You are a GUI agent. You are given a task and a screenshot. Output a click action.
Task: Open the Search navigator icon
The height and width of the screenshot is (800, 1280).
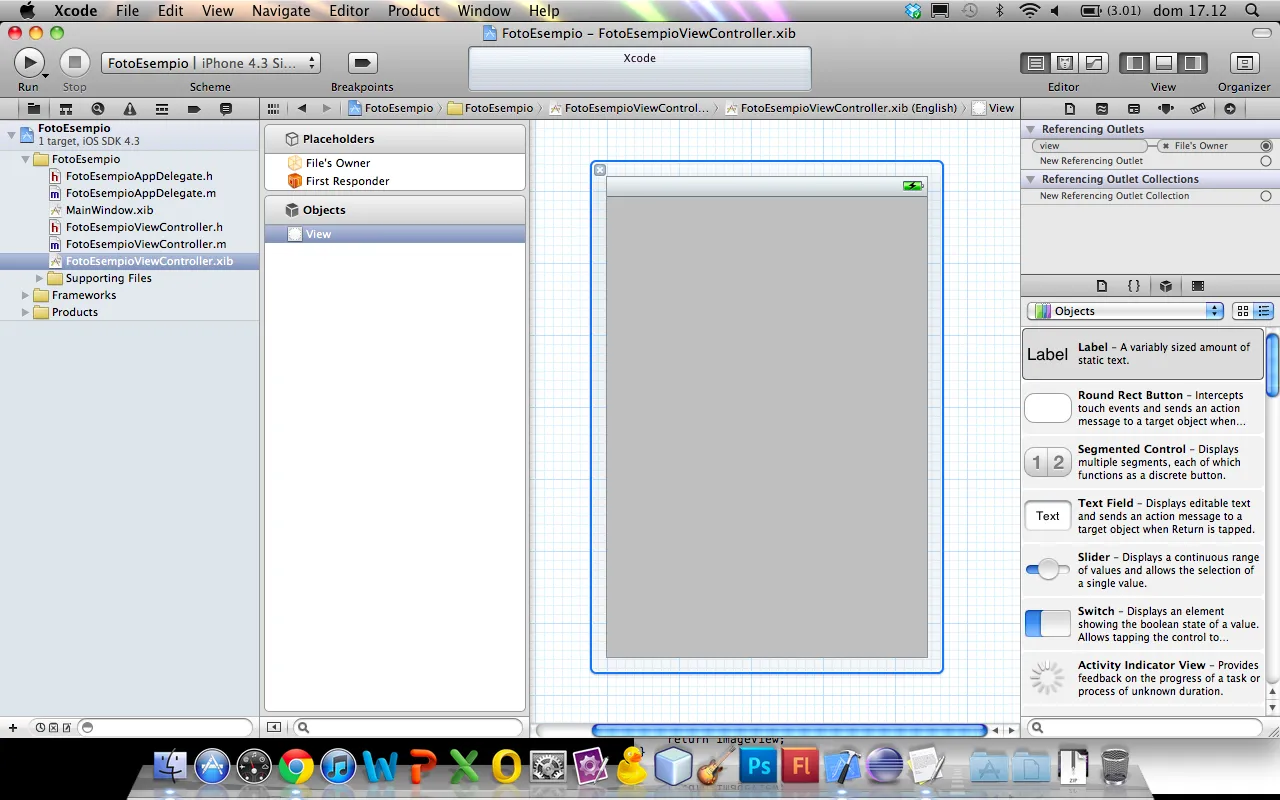coord(97,109)
